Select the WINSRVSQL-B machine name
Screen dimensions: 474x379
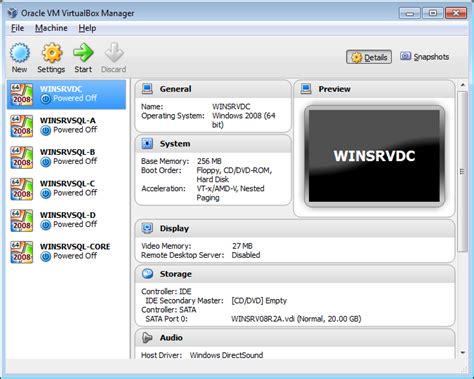point(68,152)
